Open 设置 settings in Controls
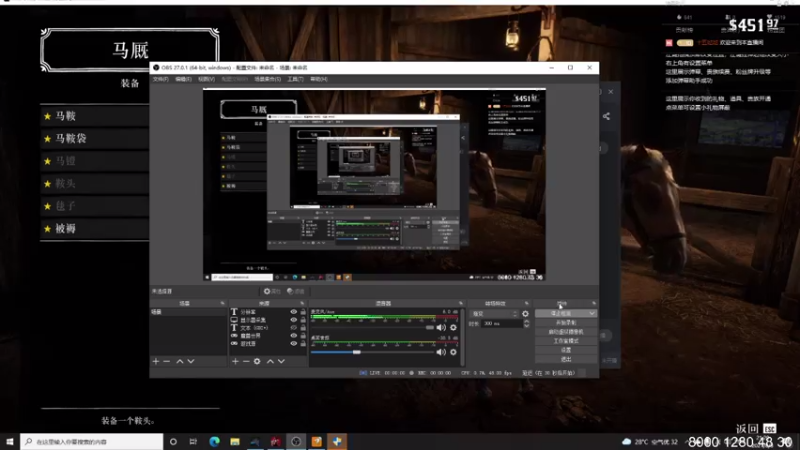800x450 pixels. click(566, 350)
